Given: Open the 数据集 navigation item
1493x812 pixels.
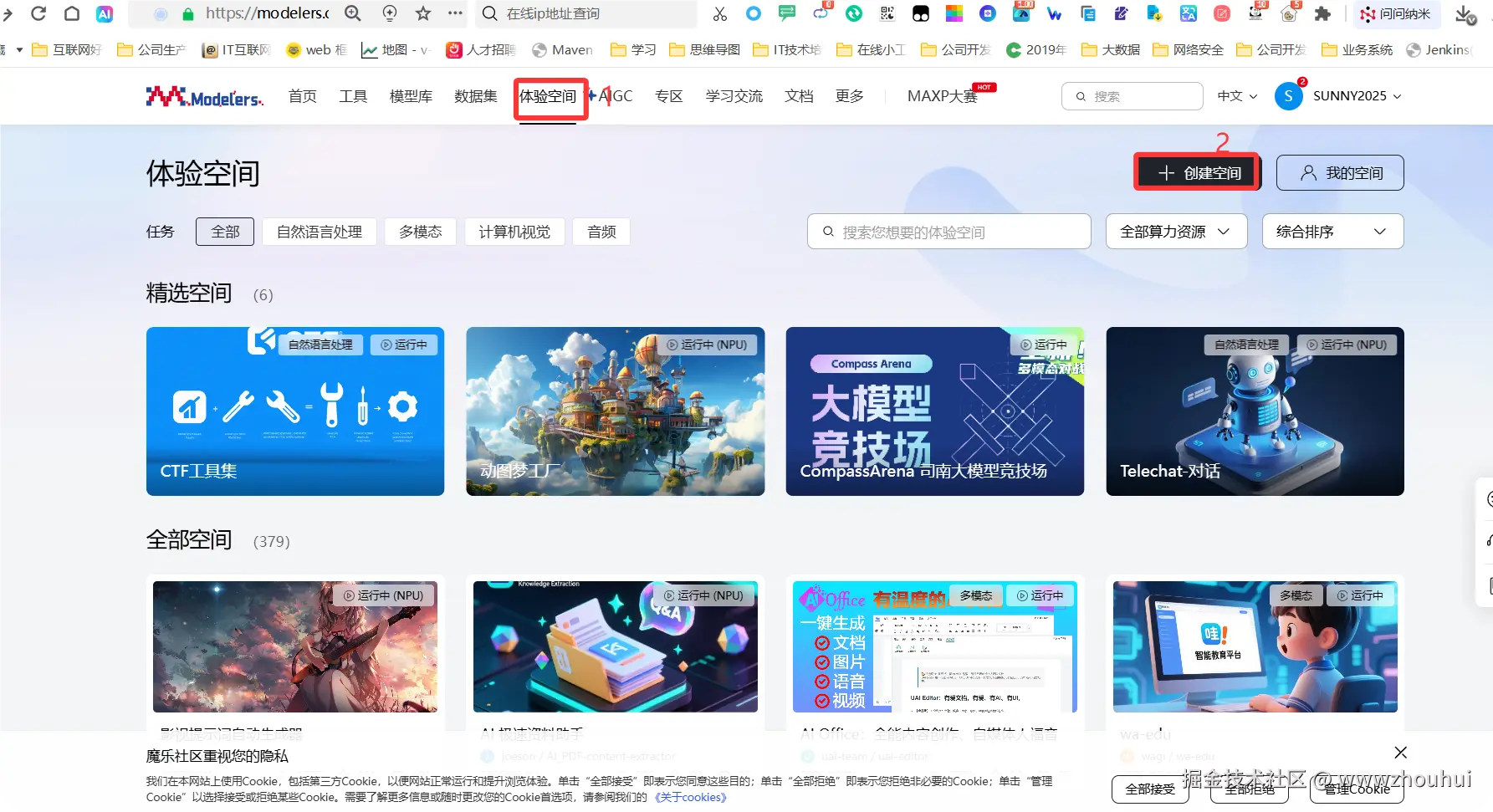Looking at the screenshot, I should [476, 96].
